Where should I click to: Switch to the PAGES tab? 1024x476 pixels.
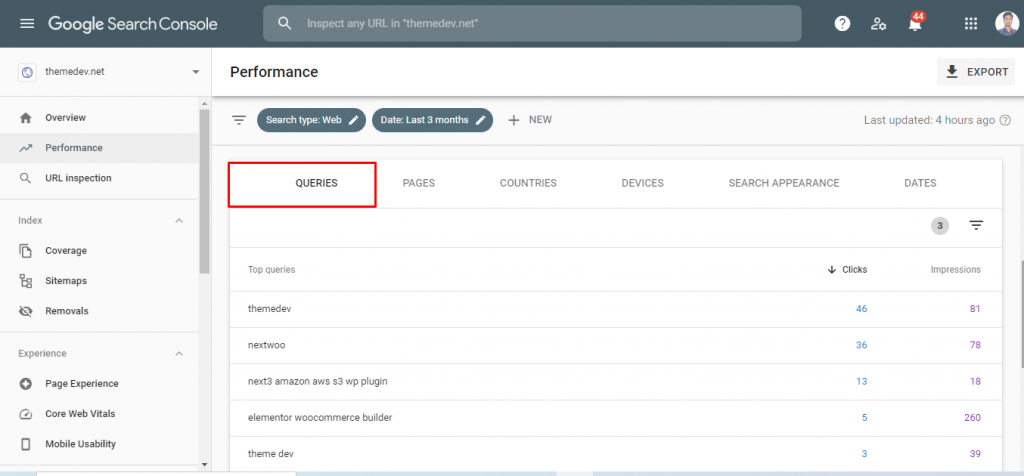tap(419, 183)
